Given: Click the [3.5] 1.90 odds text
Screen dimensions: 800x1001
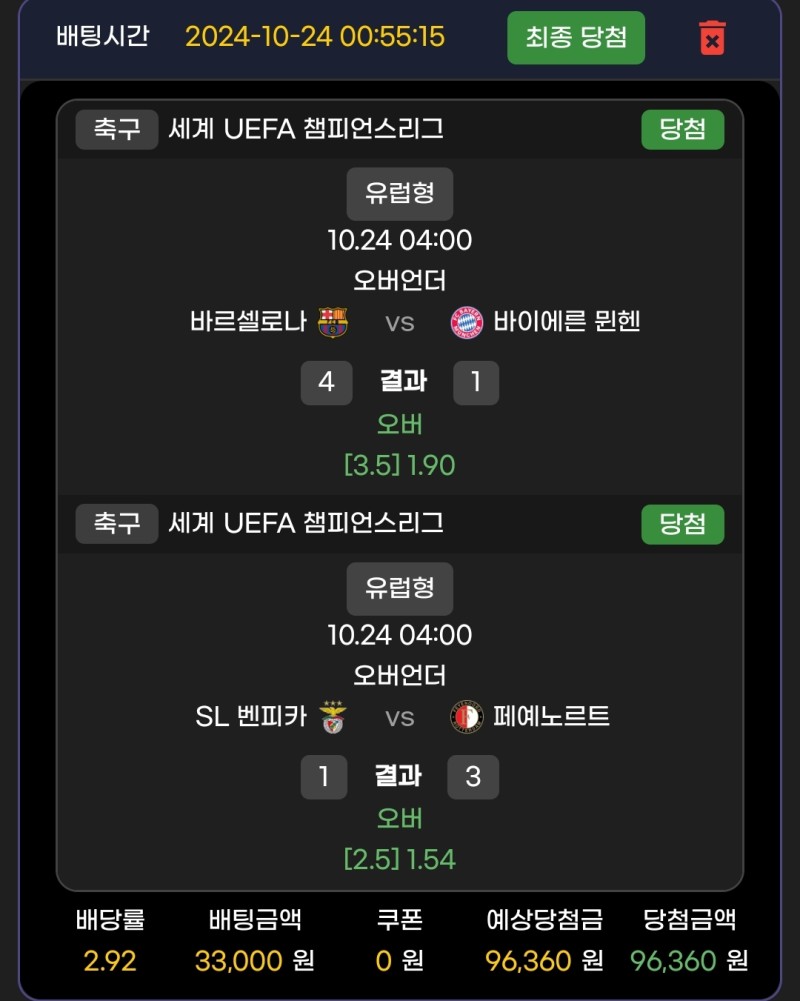Looking at the screenshot, I should pos(399,465).
